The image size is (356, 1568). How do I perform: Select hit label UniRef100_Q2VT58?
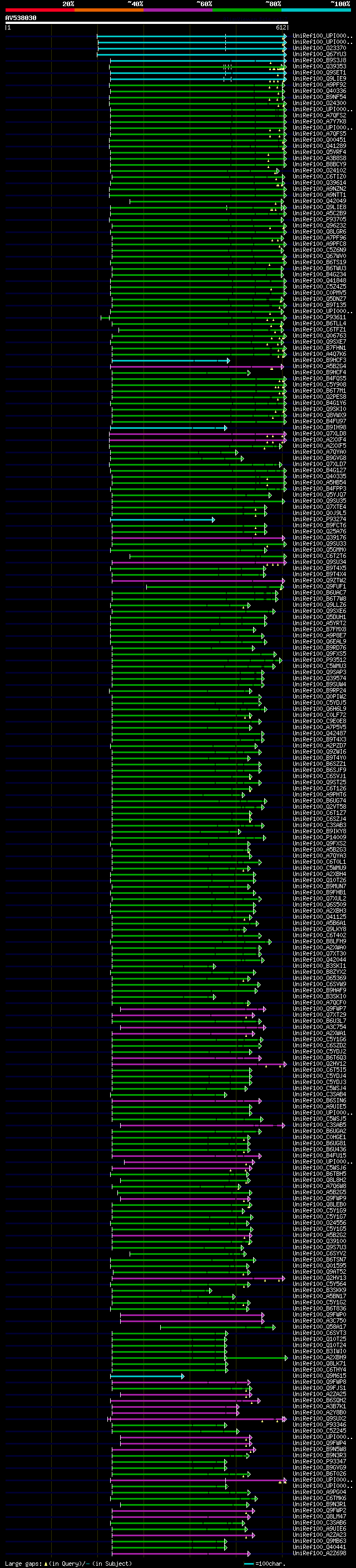click(x=319, y=807)
